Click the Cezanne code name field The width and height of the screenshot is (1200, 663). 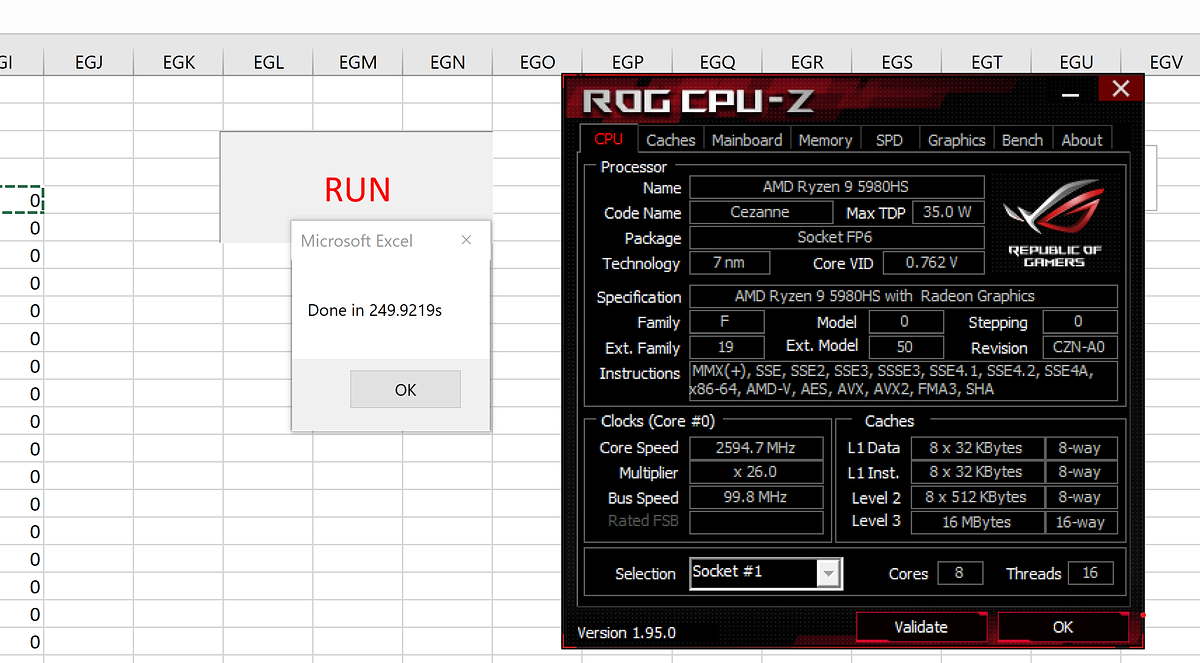point(760,212)
